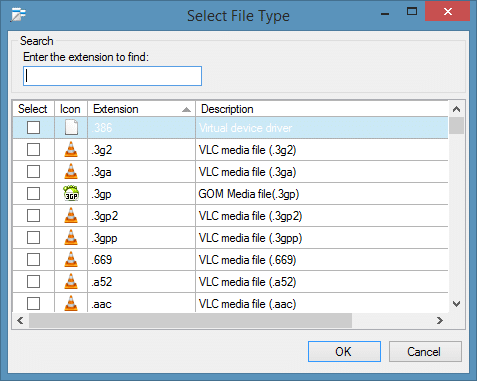
Task: Maximize the Select File Type window
Action: click(x=412, y=12)
